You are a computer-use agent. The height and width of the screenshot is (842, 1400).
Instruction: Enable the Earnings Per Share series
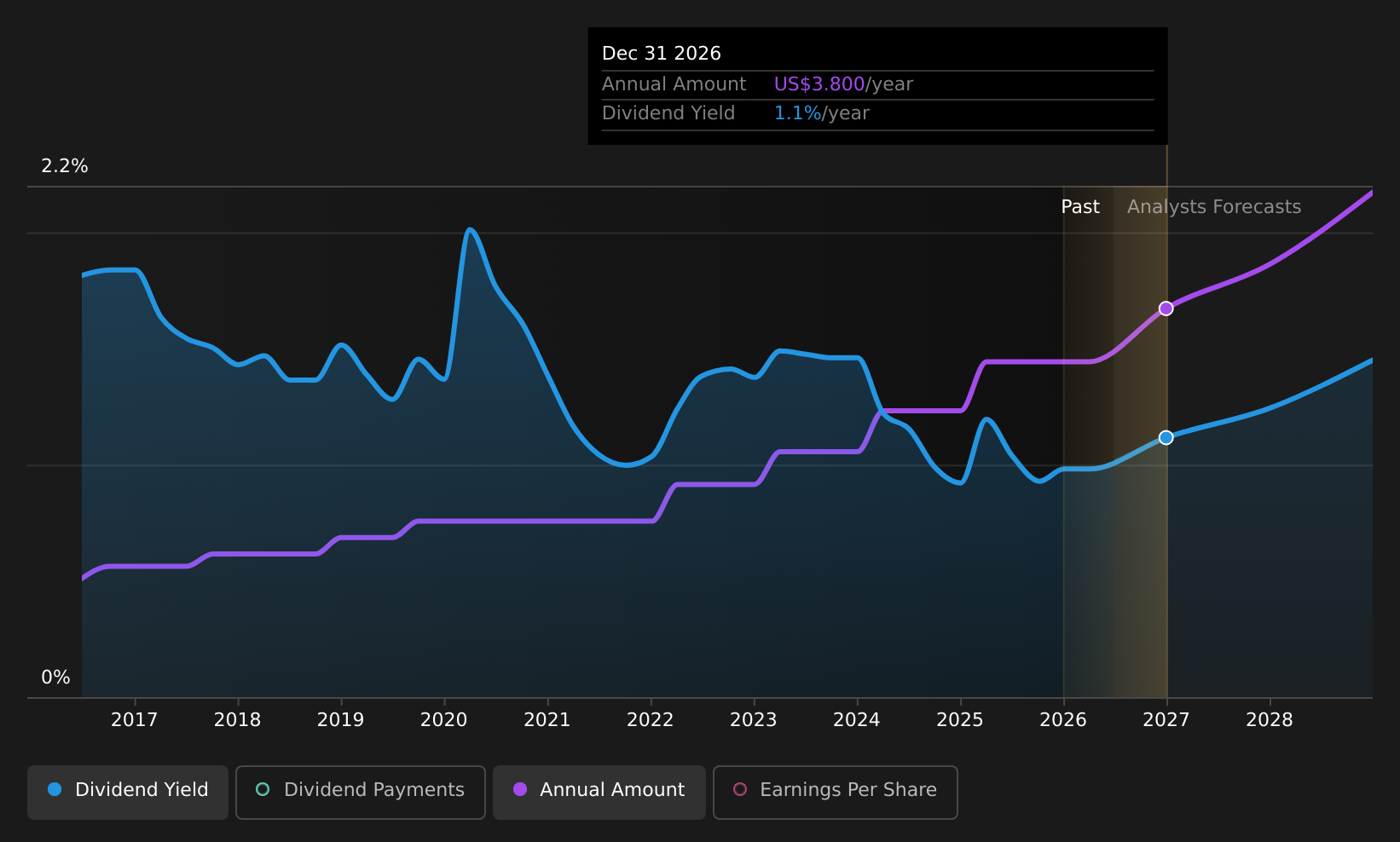click(836, 793)
